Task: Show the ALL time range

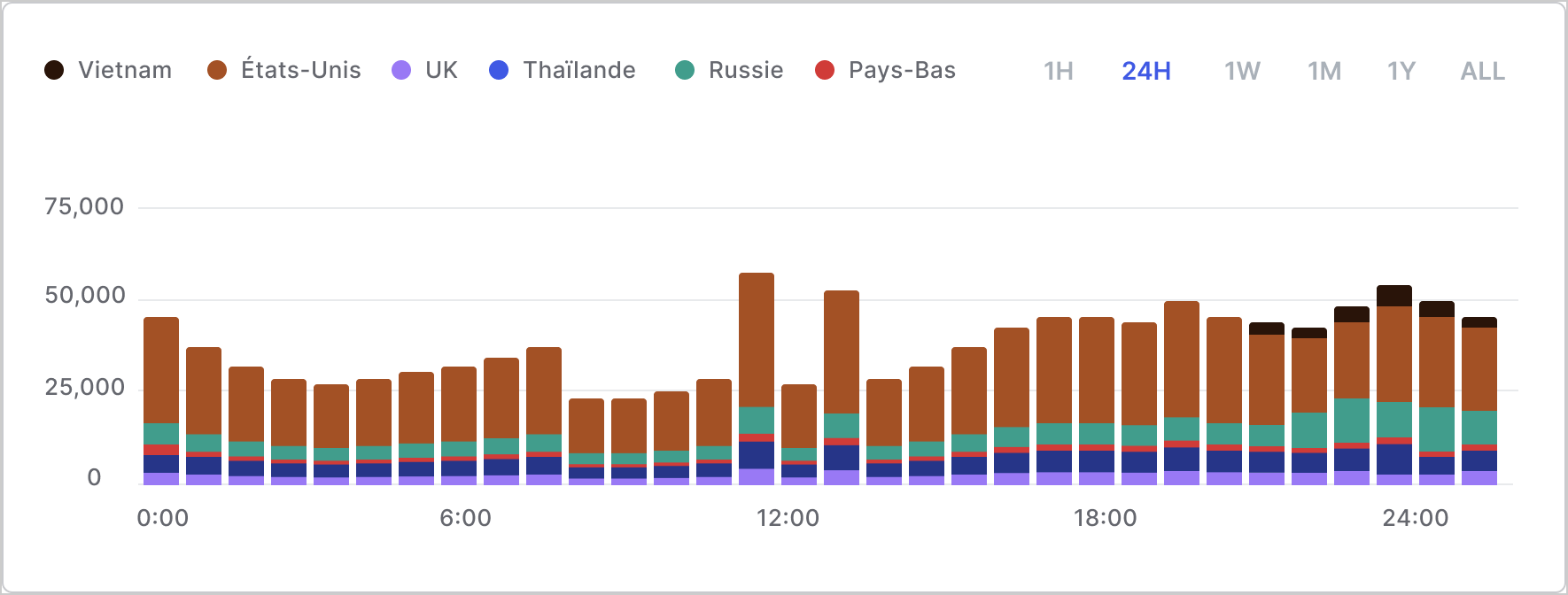Action: click(x=1483, y=71)
